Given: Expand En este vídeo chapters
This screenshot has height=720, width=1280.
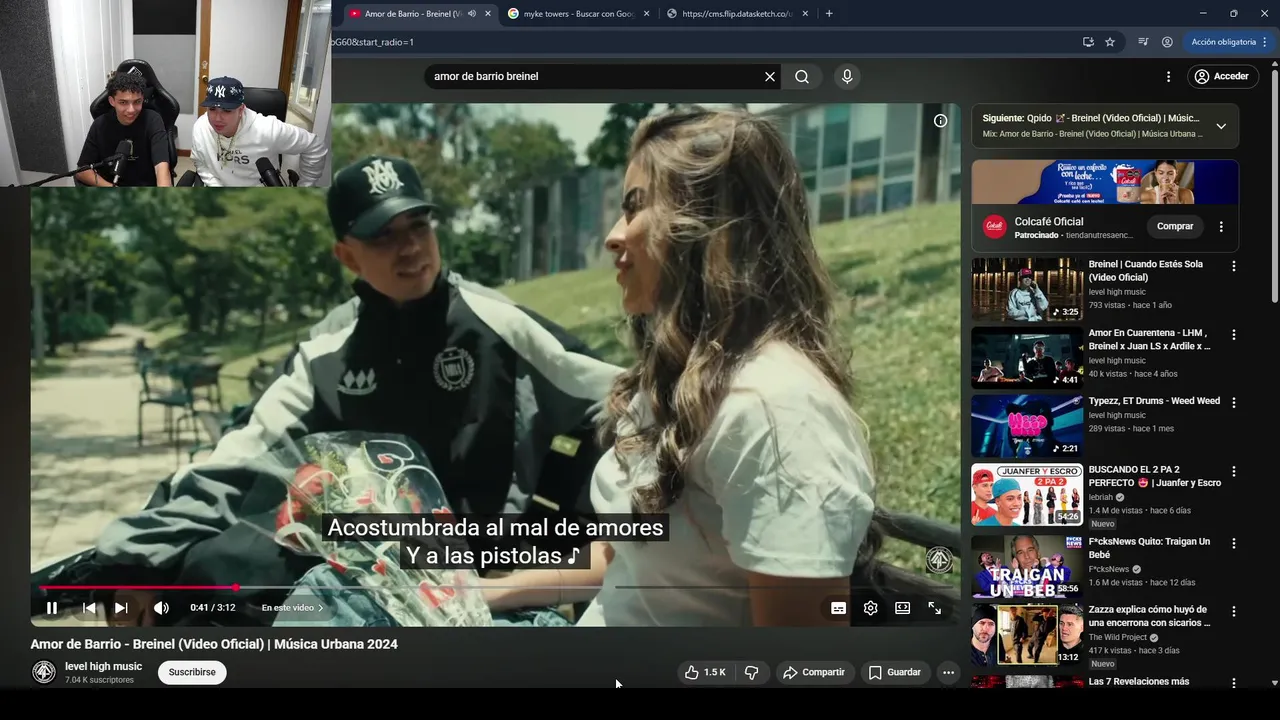Looking at the screenshot, I should [292, 608].
